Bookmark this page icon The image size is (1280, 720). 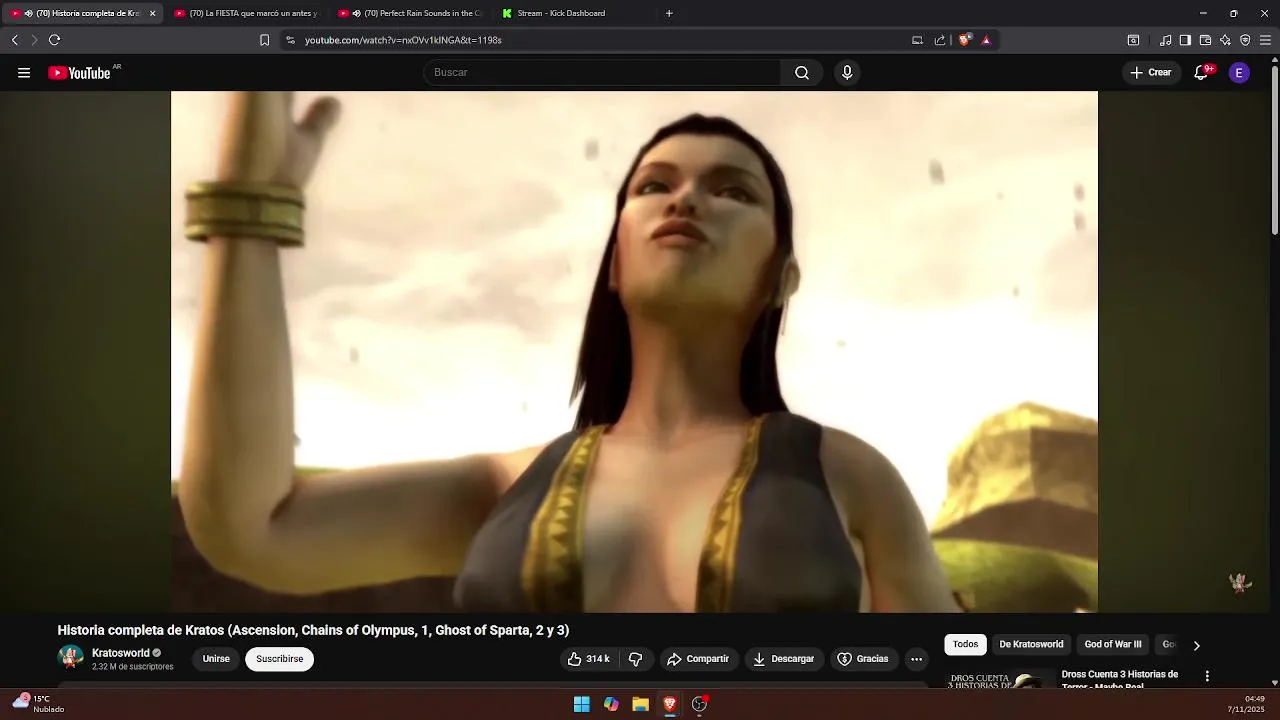(x=264, y=40)
